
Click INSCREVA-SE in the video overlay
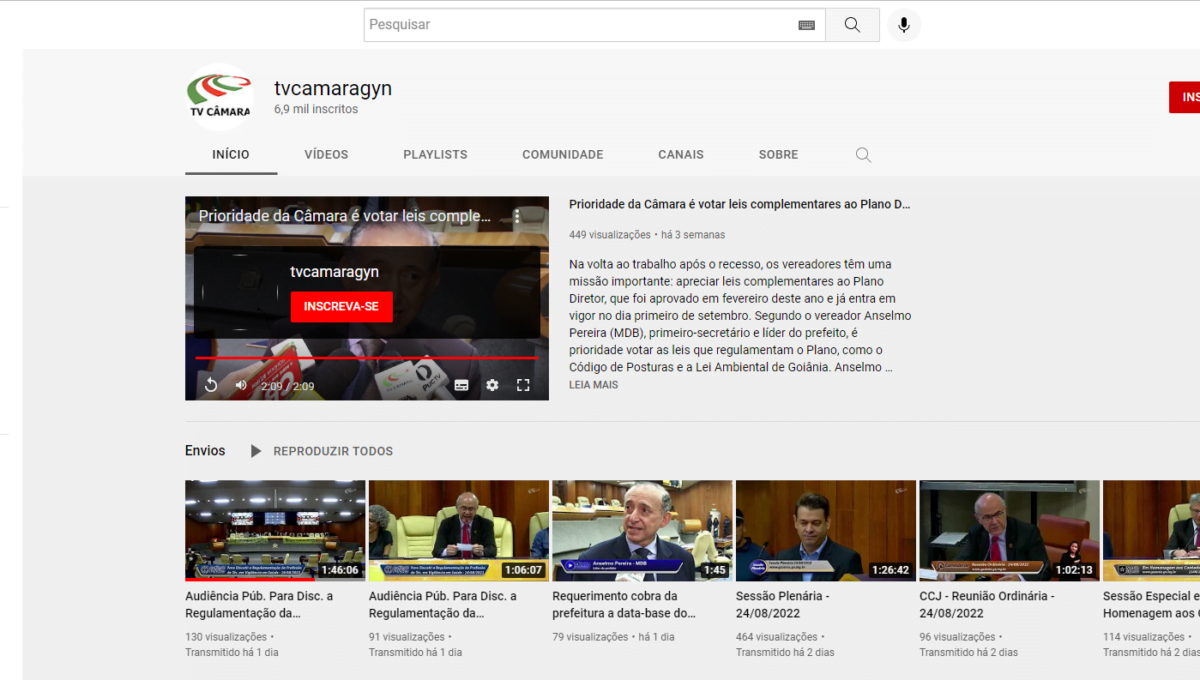341,307
